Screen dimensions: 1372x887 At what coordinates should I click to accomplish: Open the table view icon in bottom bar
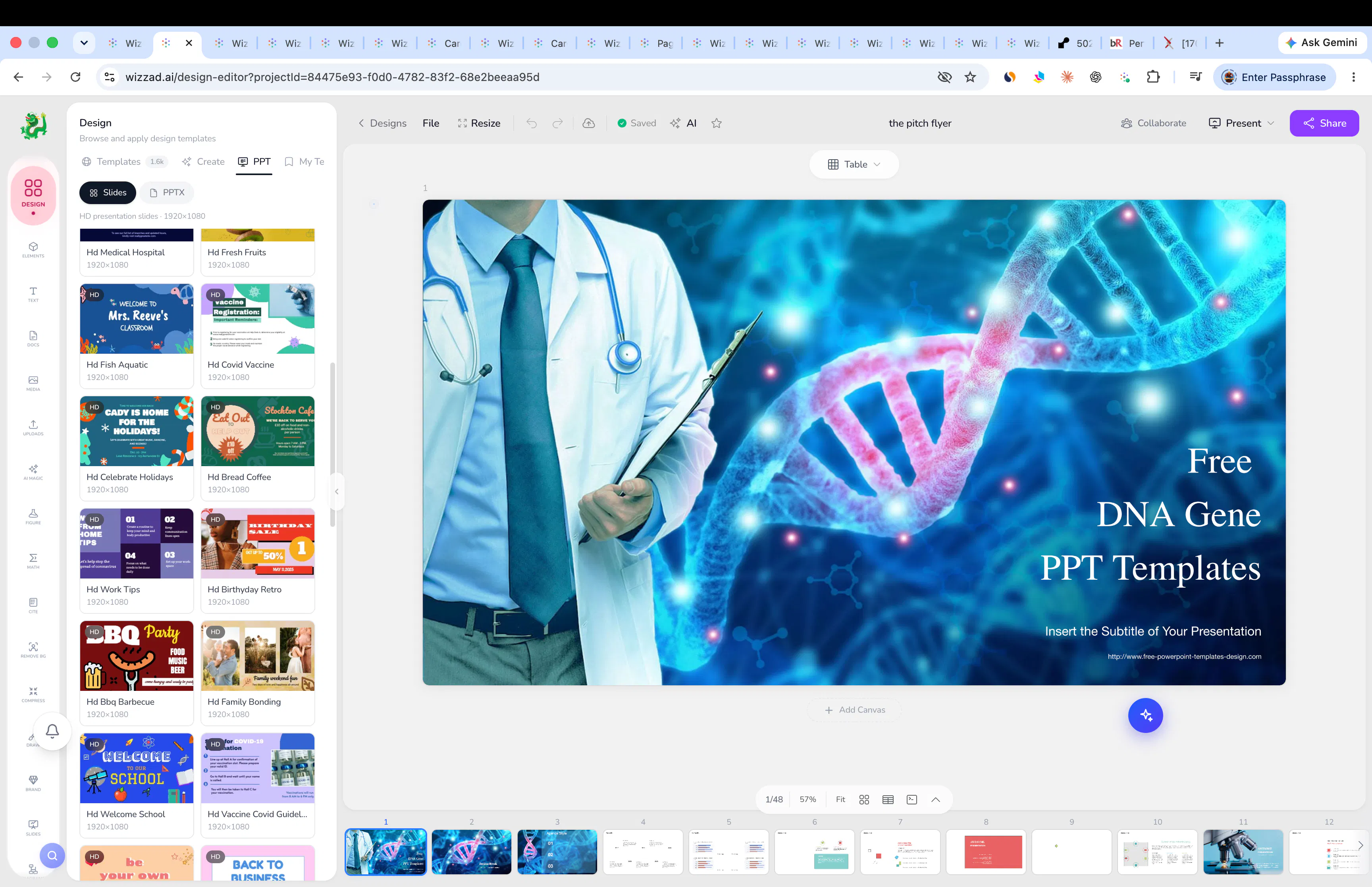(888, 800)
